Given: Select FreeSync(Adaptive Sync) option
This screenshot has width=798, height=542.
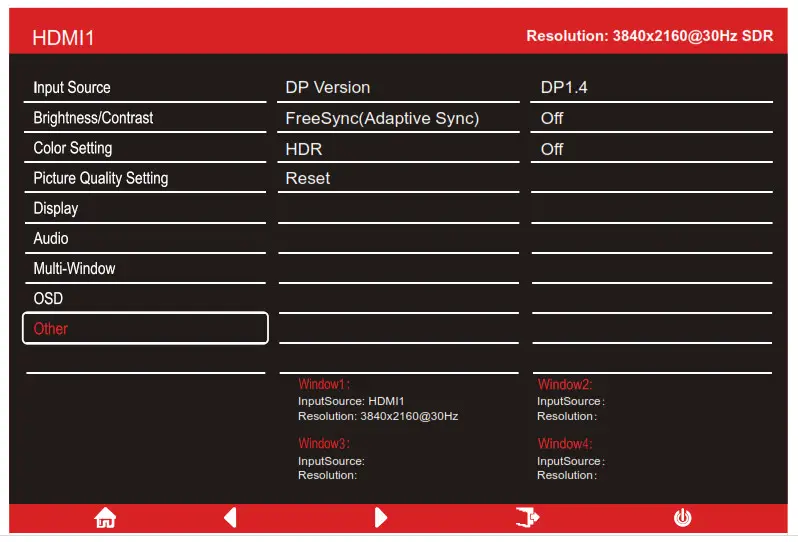Looking at the screenshot, I should (398, 118).
